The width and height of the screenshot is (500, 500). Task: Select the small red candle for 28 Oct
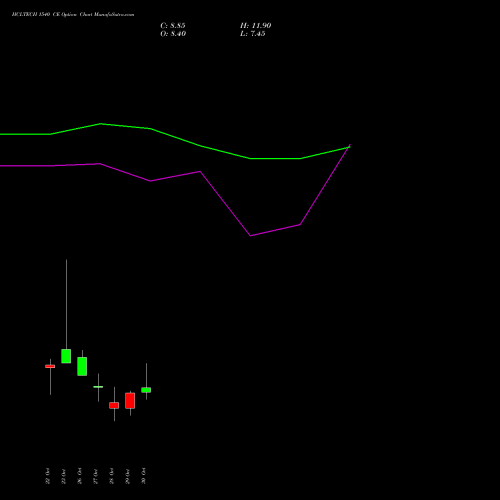[114, 405]
